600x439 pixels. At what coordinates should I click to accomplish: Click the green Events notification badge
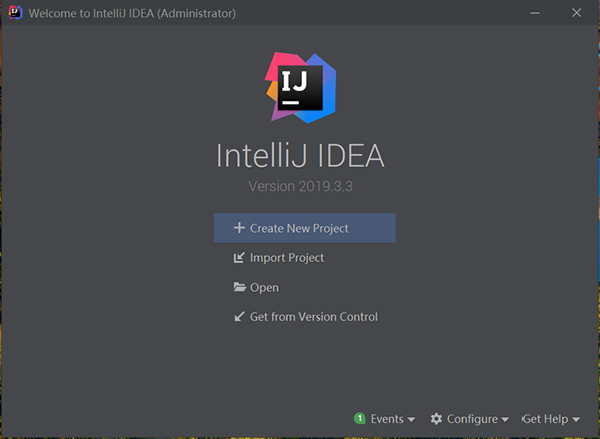pos(360,419)
